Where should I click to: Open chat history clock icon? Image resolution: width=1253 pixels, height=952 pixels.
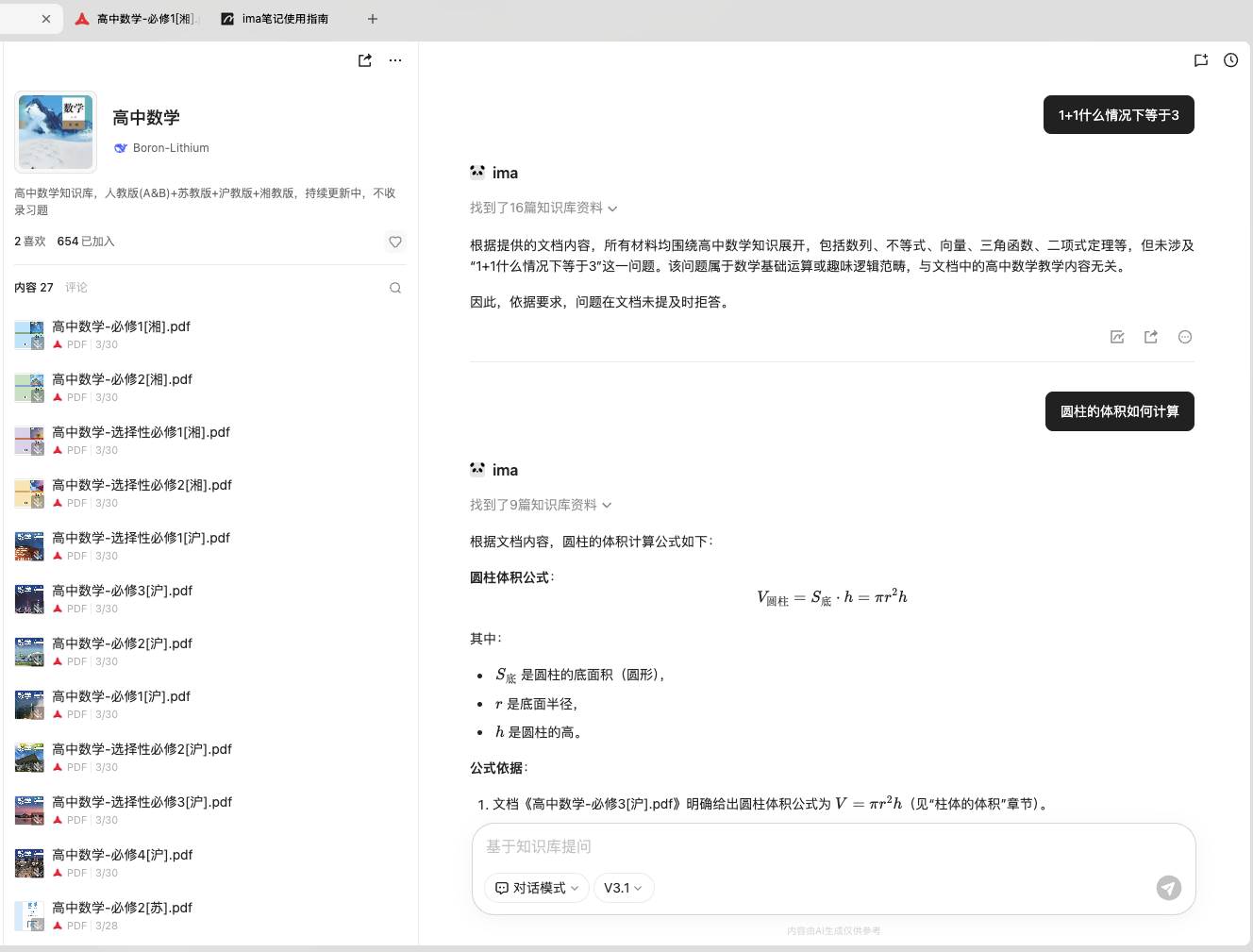[x=1230, y=60]
